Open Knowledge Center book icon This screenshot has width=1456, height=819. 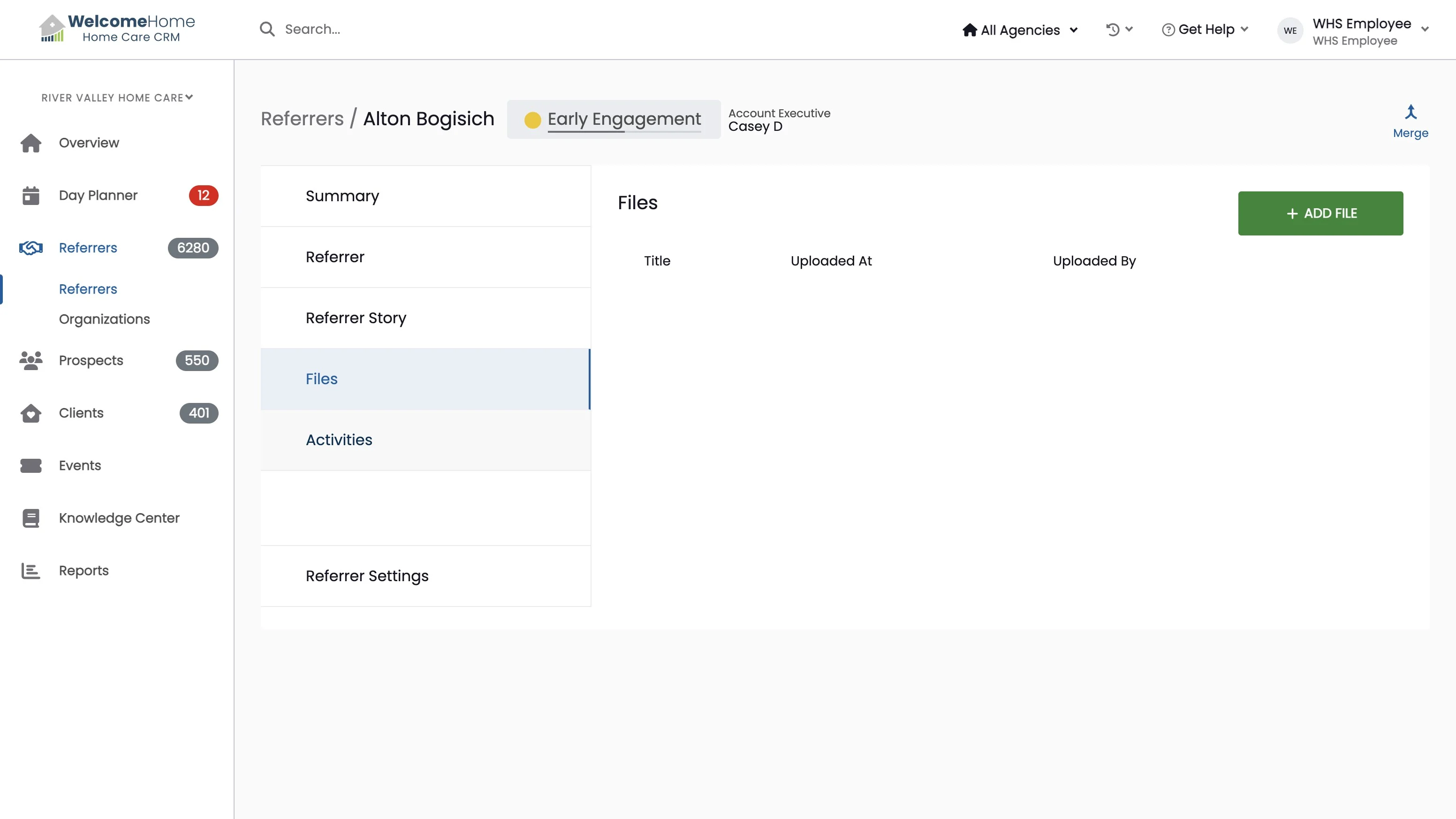pyautogui.click(x=30, y=518)
